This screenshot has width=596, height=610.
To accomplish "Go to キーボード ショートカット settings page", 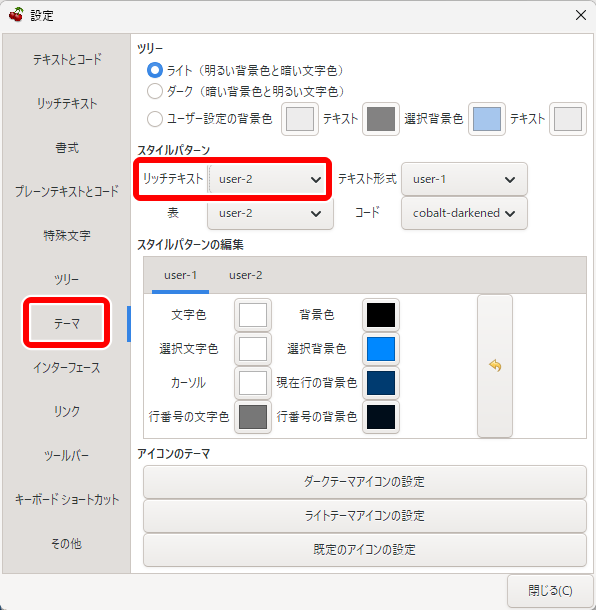I will (67, 500).
